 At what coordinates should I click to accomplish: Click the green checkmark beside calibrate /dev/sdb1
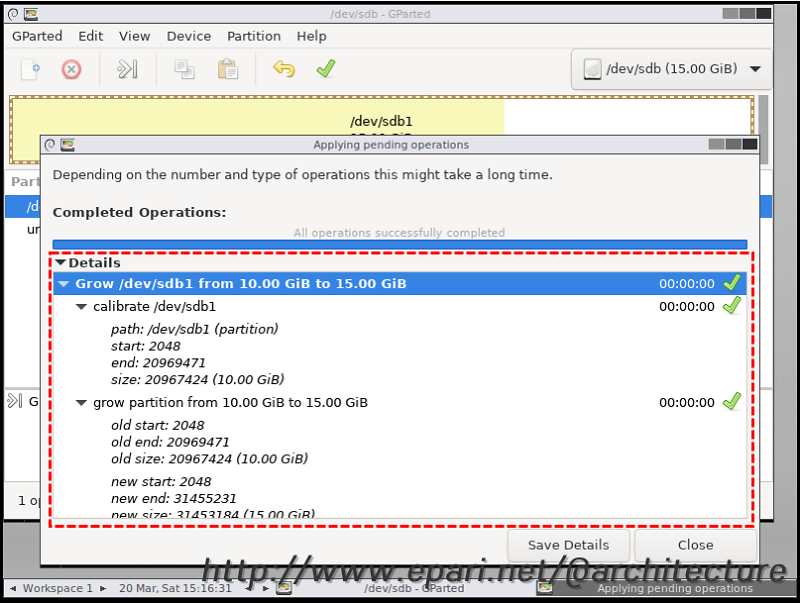[732, 306]
